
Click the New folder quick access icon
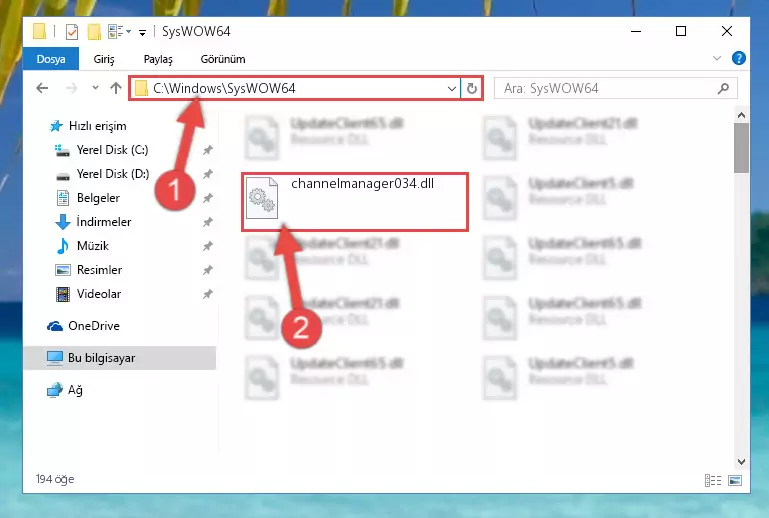click(94, 32)
